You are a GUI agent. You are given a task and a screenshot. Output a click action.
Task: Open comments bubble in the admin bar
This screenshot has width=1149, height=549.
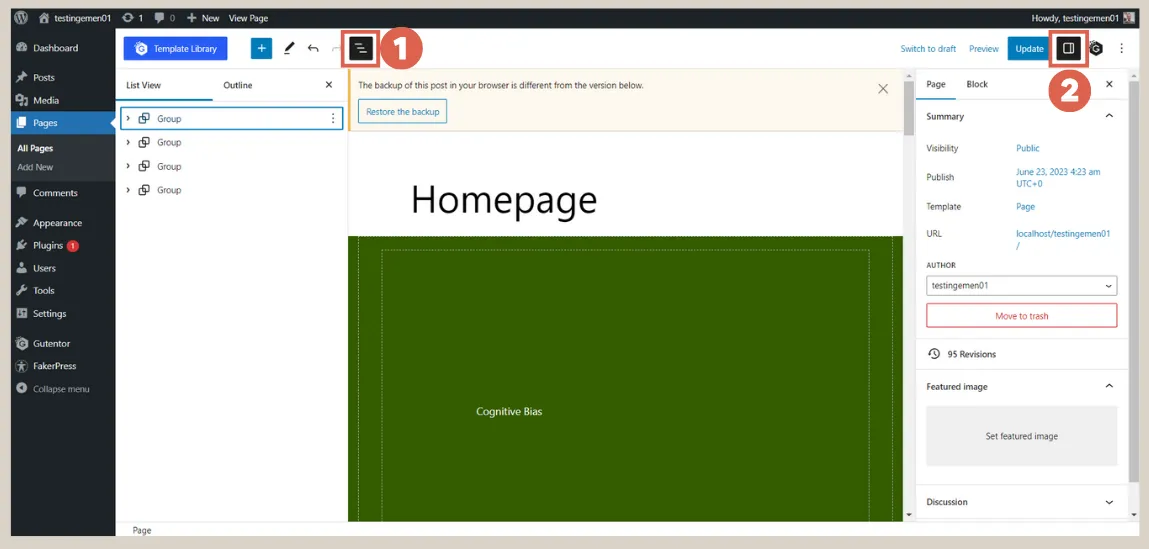click(165, 18)
